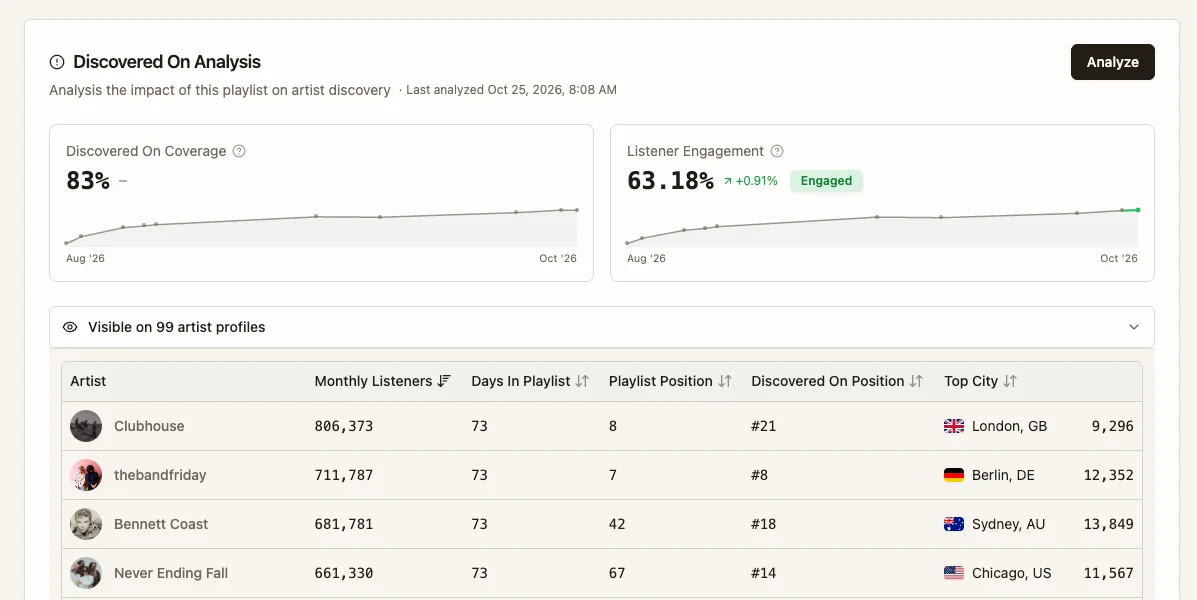1197x600 pixels.
Task: Click the Australian flag next to Sydney, AU
Action: (x=953, y=524)
